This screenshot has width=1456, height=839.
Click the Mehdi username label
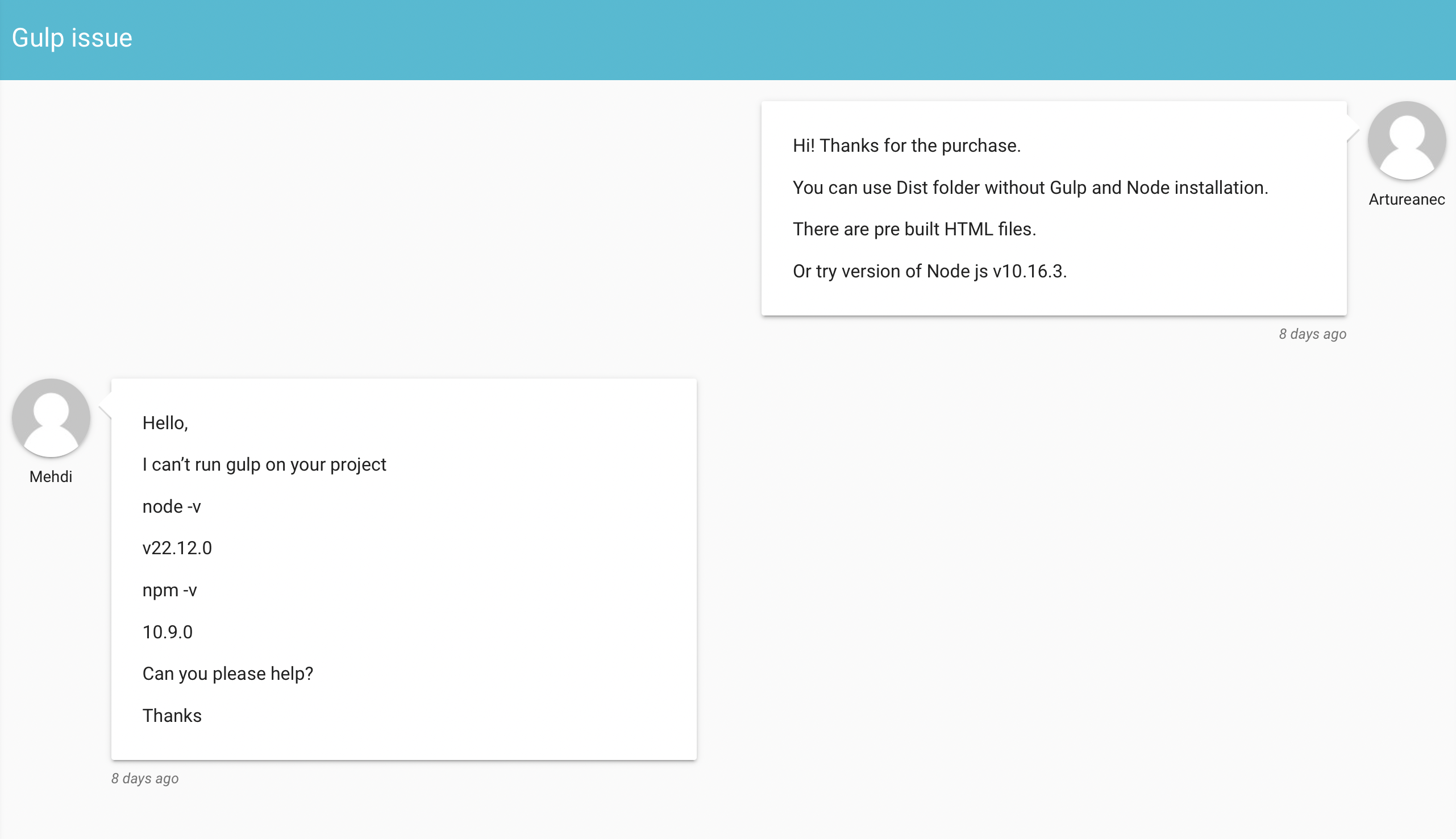tap(51, 476)
